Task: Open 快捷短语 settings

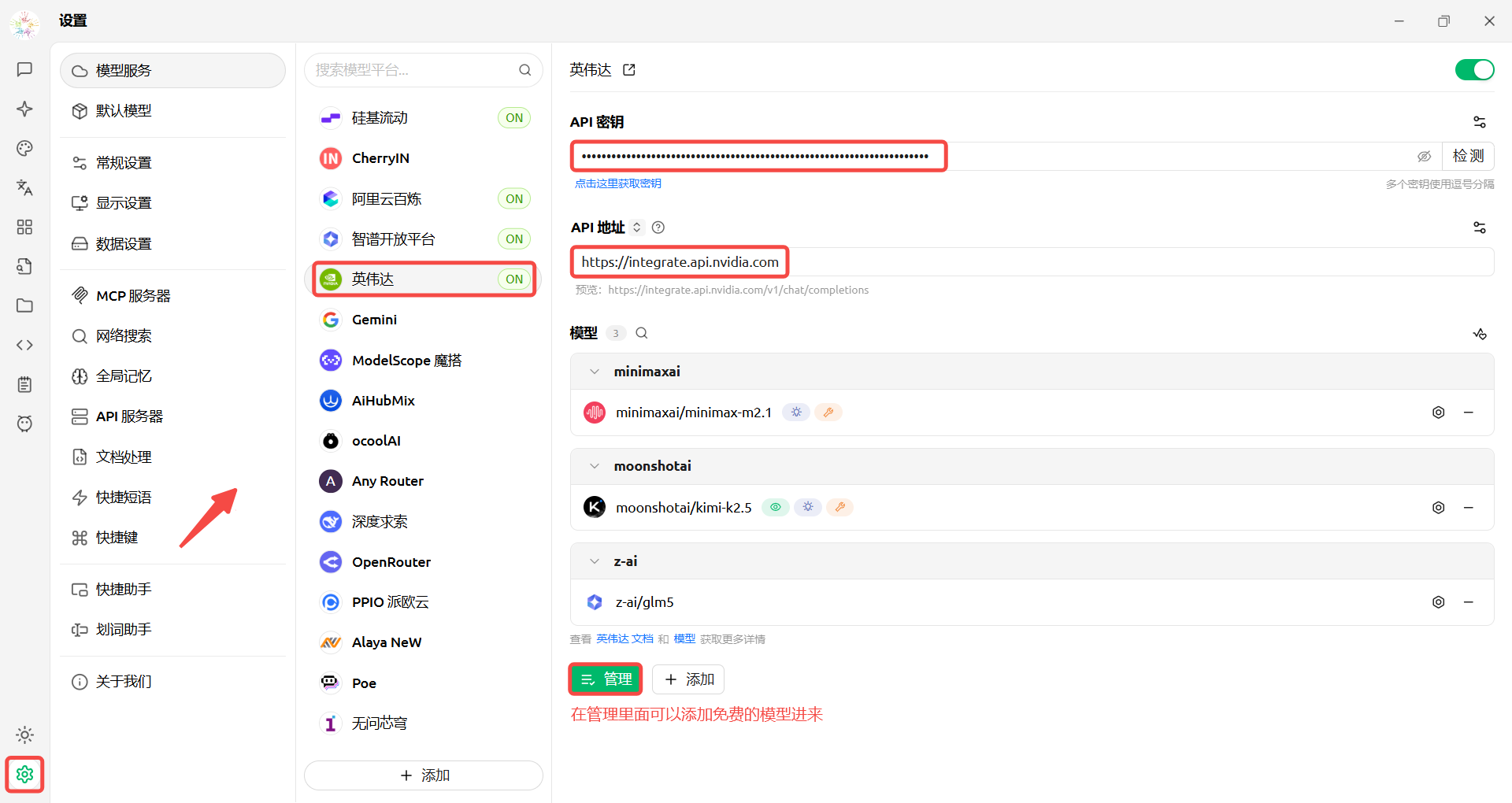Action: 172,498
